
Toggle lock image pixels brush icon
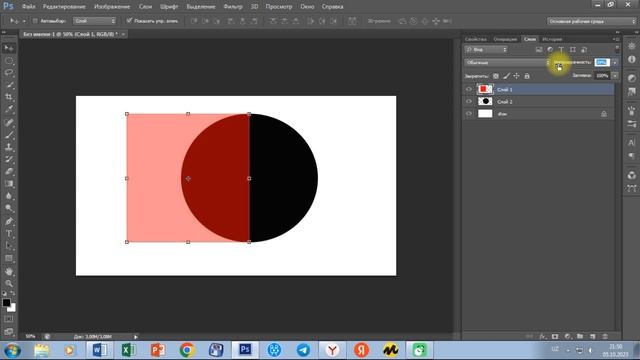[506, 76]
